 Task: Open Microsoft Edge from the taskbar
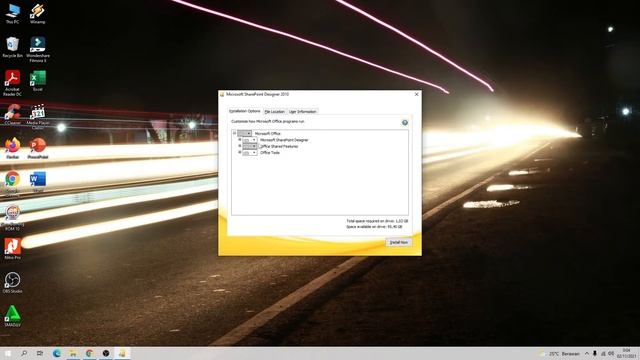[57, 353]
